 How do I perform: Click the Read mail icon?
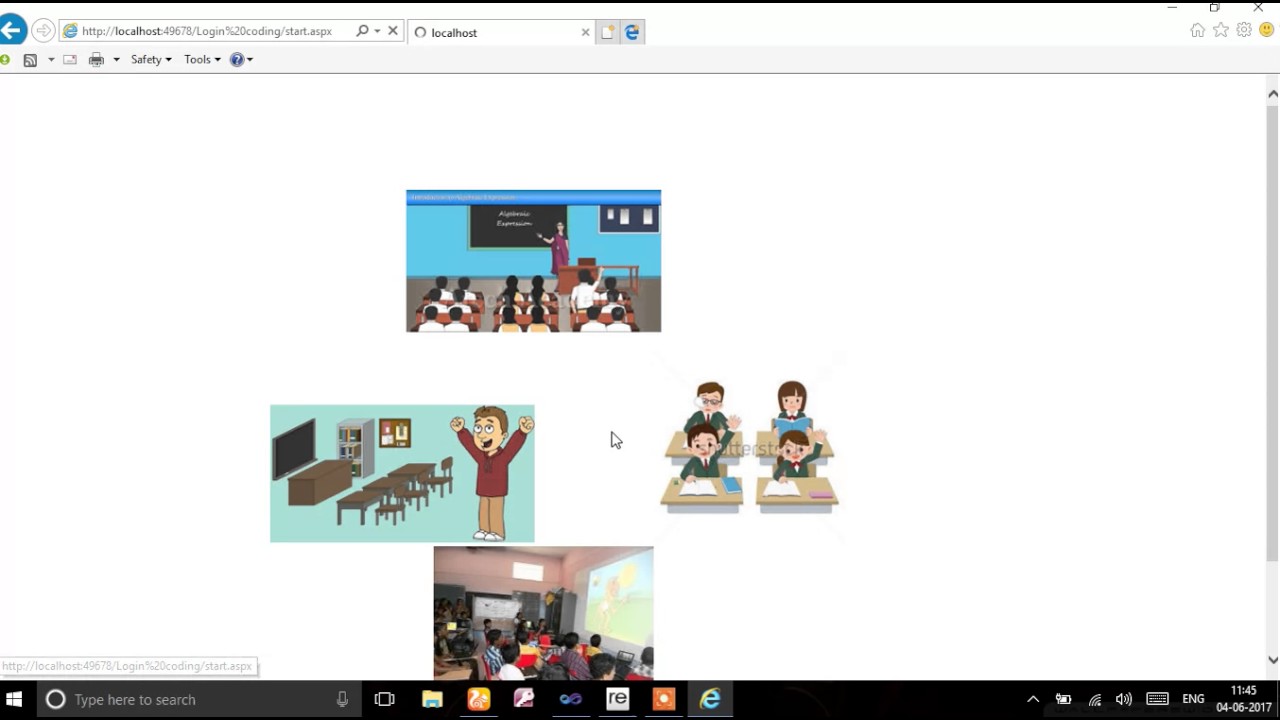pos(70,60)
